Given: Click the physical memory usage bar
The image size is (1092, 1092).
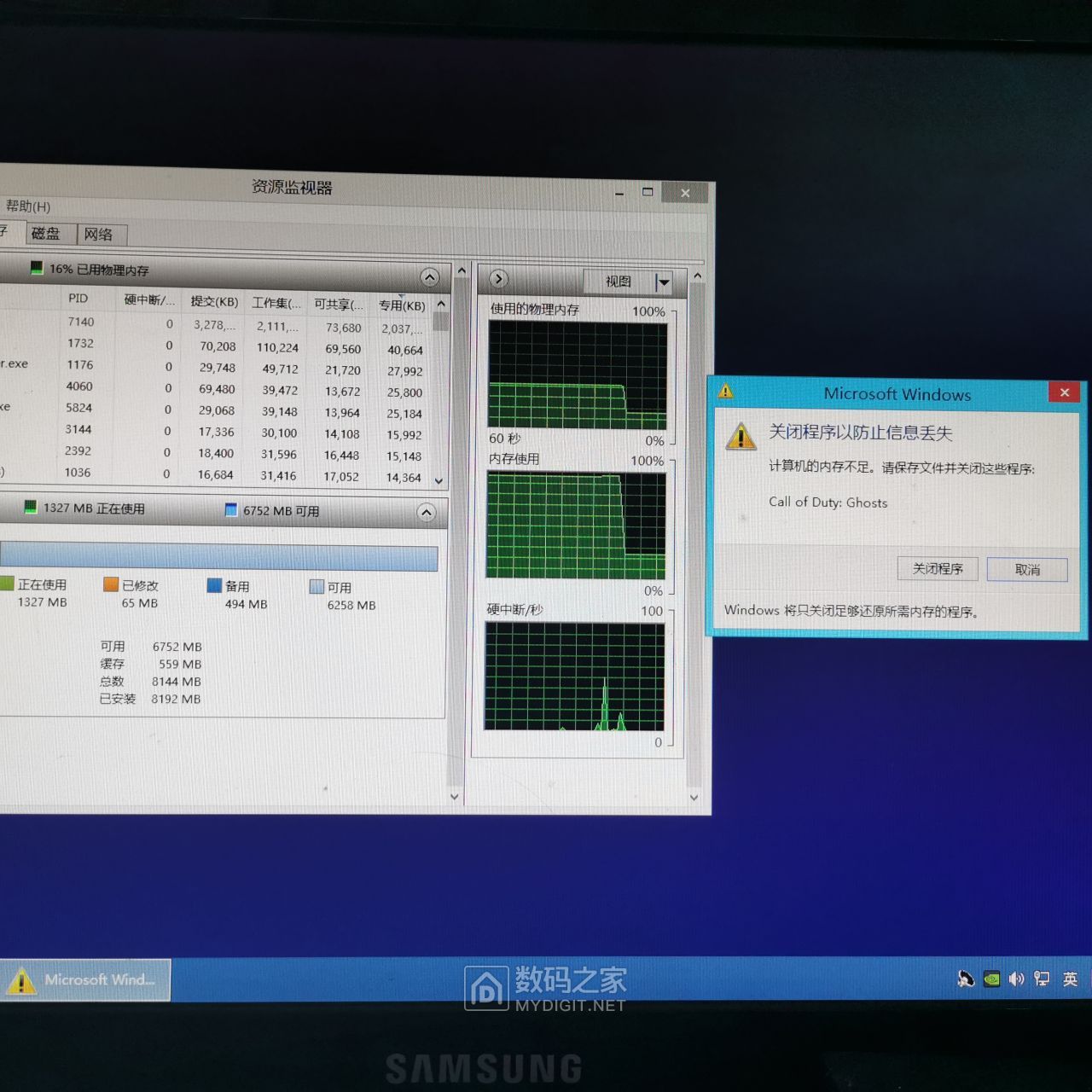Looking at the screenshot, I should pos(218,556).
